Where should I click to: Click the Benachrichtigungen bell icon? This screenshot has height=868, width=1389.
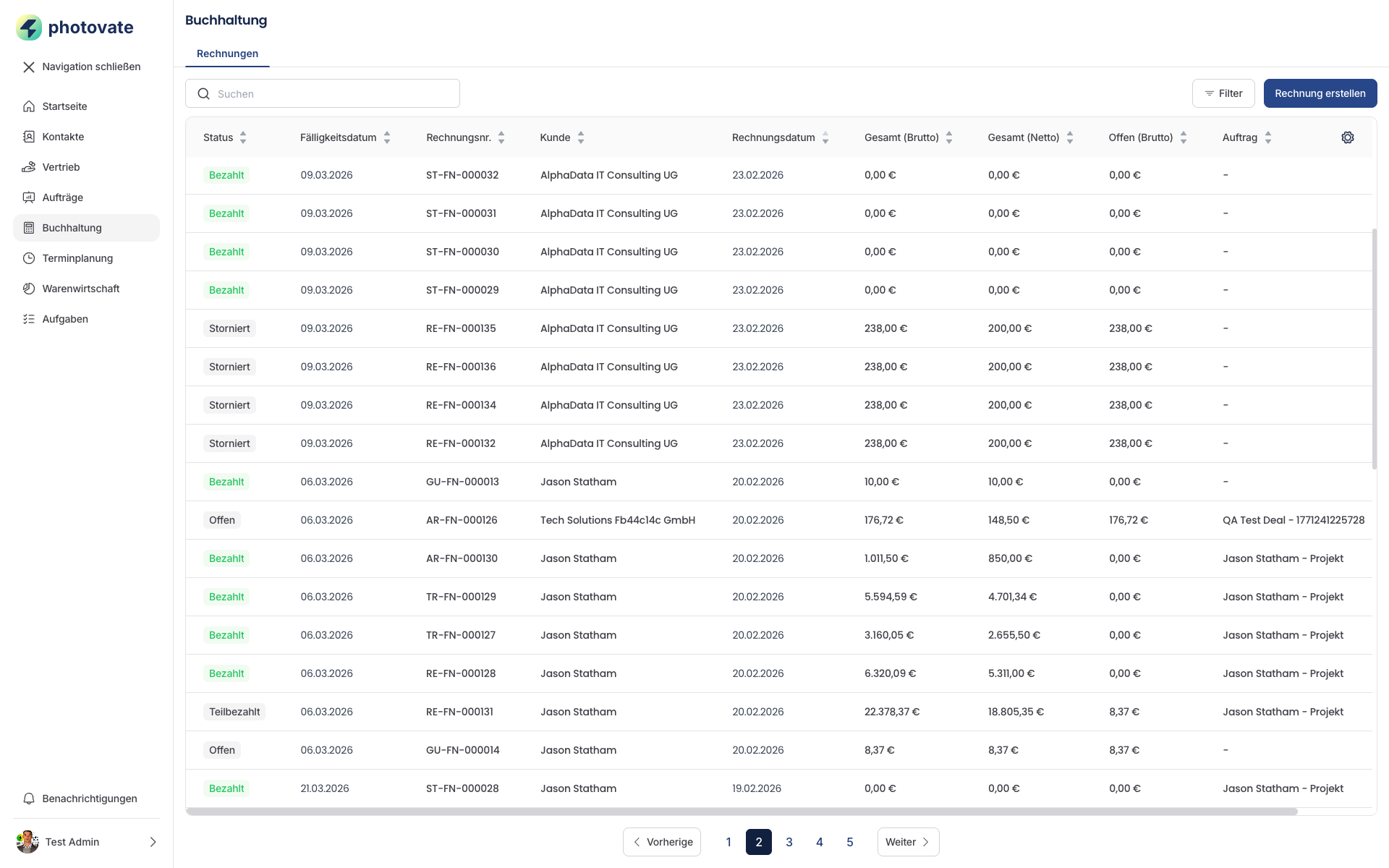29,799
